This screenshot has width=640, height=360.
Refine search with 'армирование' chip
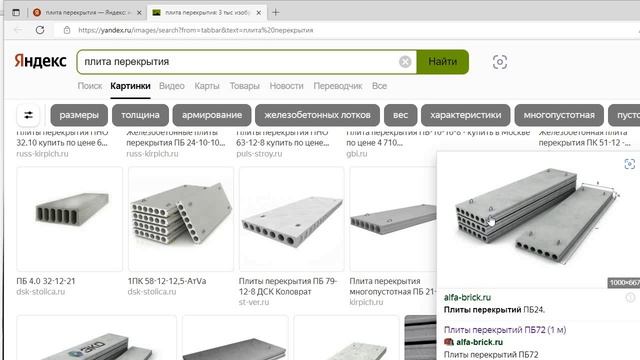pos(212,115)
